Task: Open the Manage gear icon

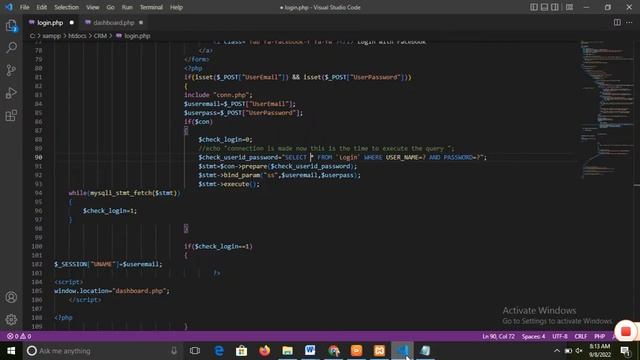Action: 11,320
